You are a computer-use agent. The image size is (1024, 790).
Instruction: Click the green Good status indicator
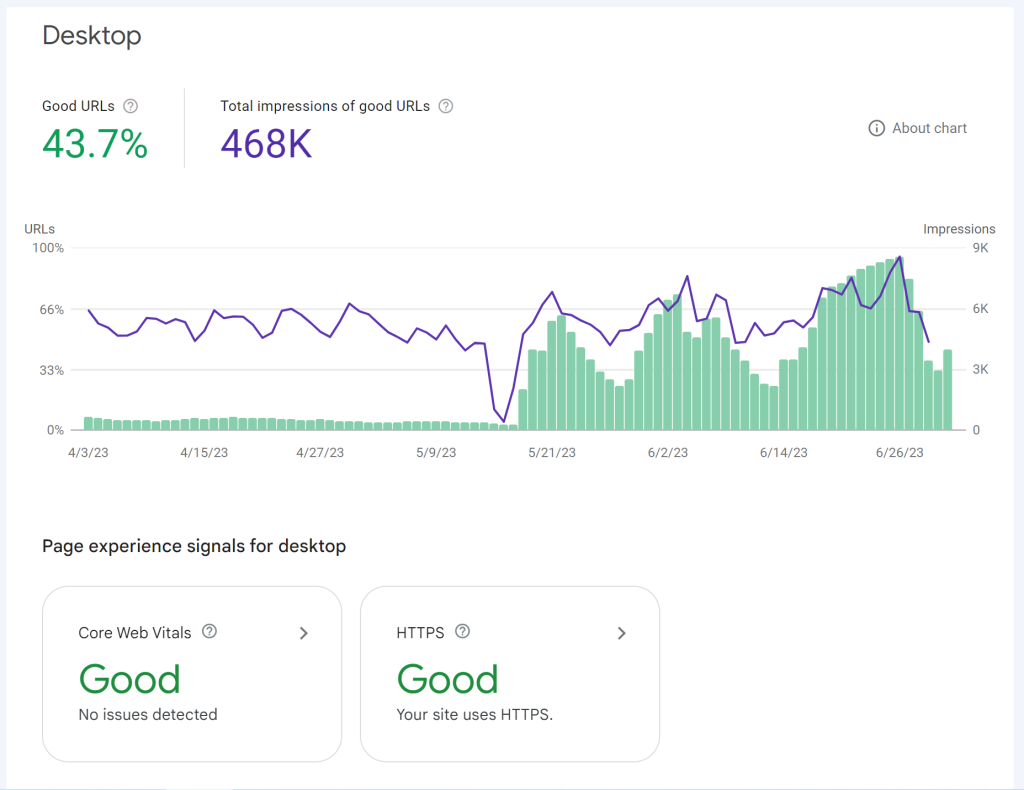129,679
